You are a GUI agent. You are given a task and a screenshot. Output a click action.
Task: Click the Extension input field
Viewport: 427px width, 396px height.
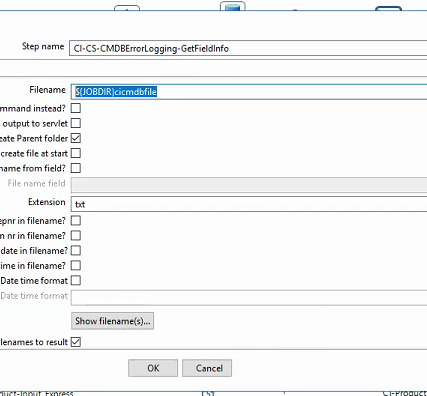coord(249,204)
